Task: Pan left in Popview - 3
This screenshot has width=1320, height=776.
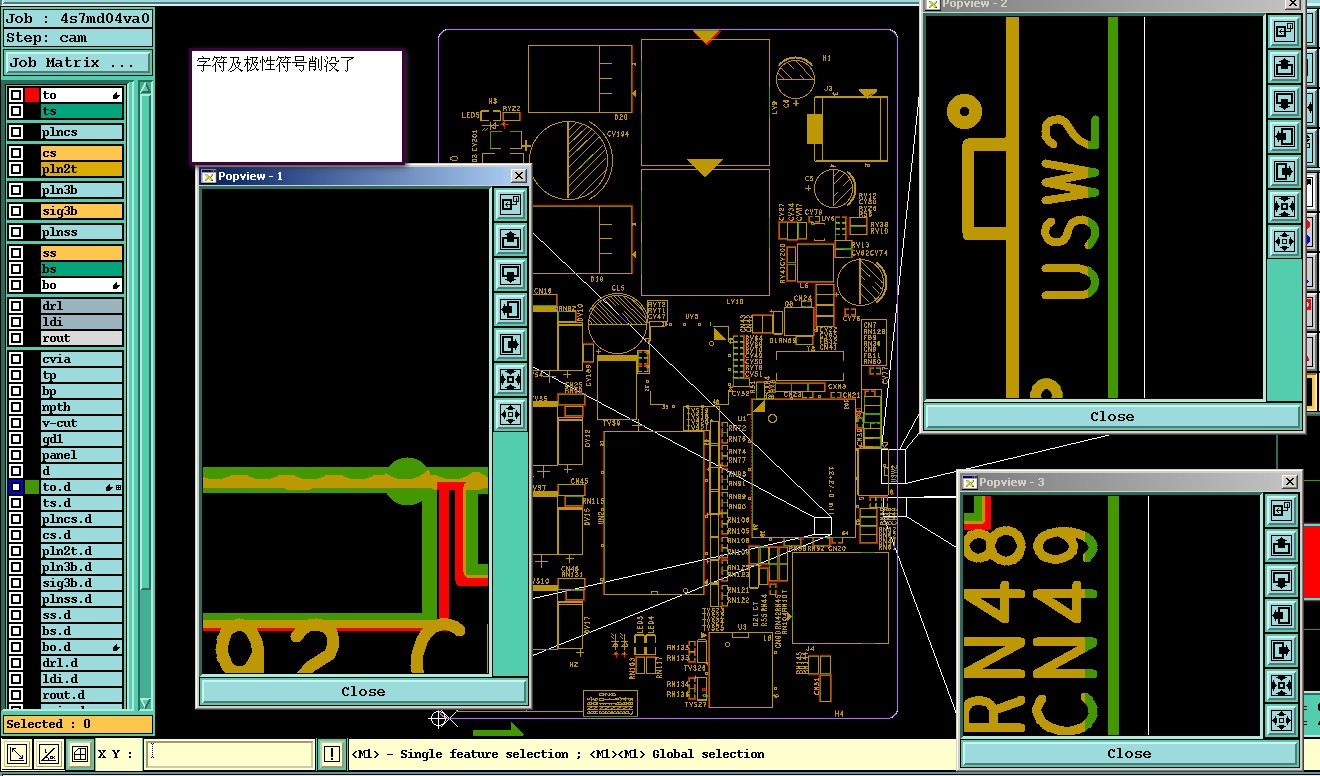Action: [1282, 616]
